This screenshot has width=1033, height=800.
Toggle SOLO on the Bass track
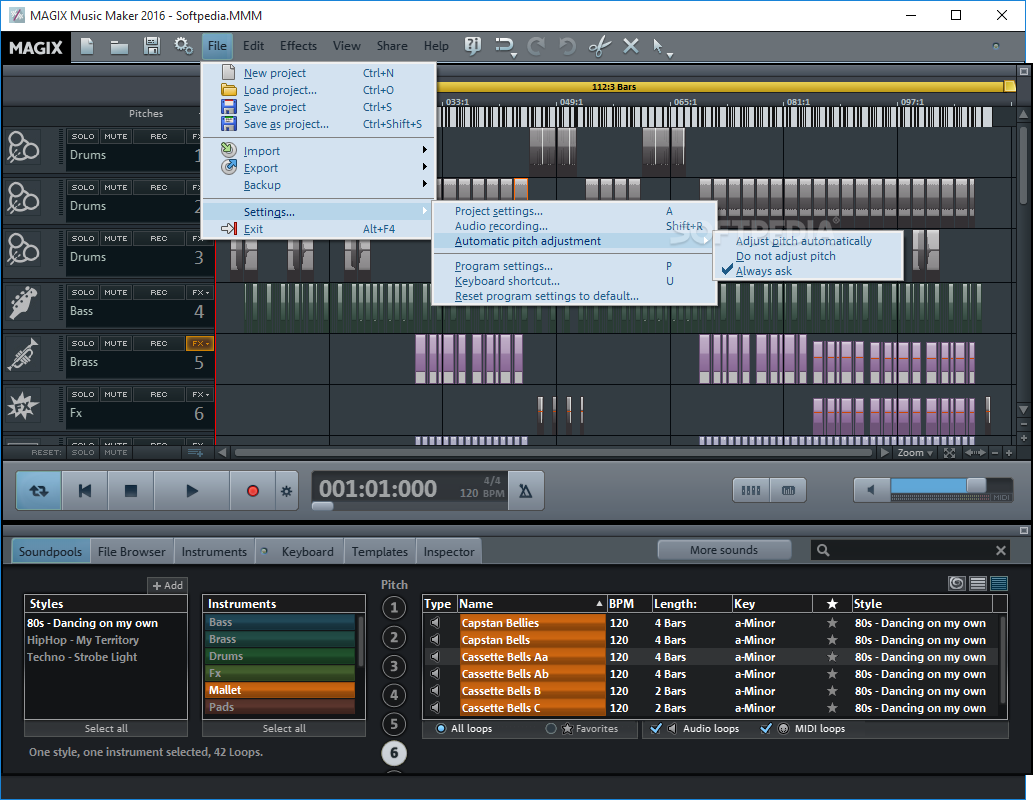[83, 293]
